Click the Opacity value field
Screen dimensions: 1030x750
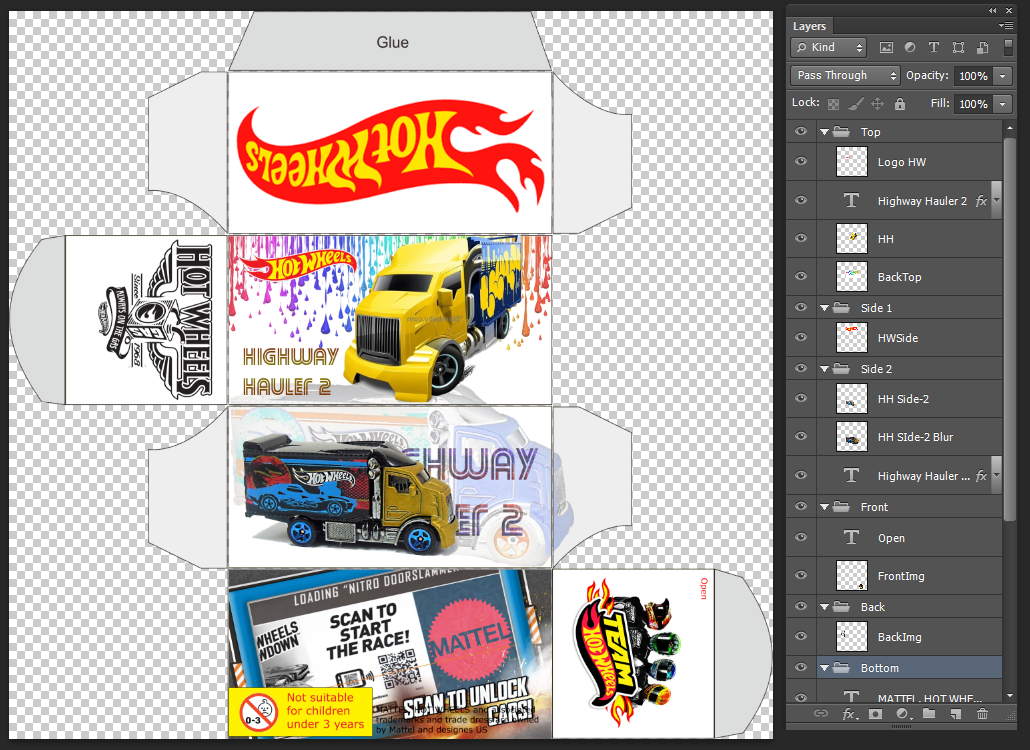(974, 76)
